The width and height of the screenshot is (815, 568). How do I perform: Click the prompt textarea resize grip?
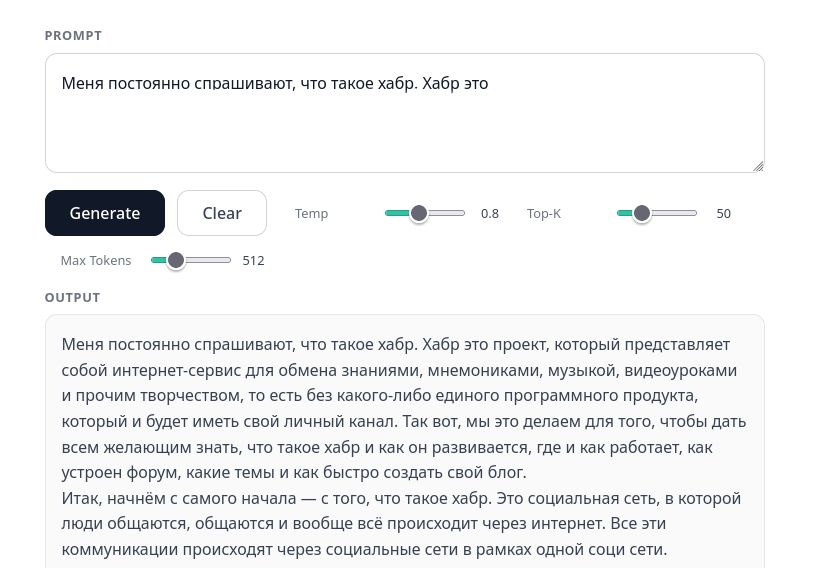click(758, 166)
